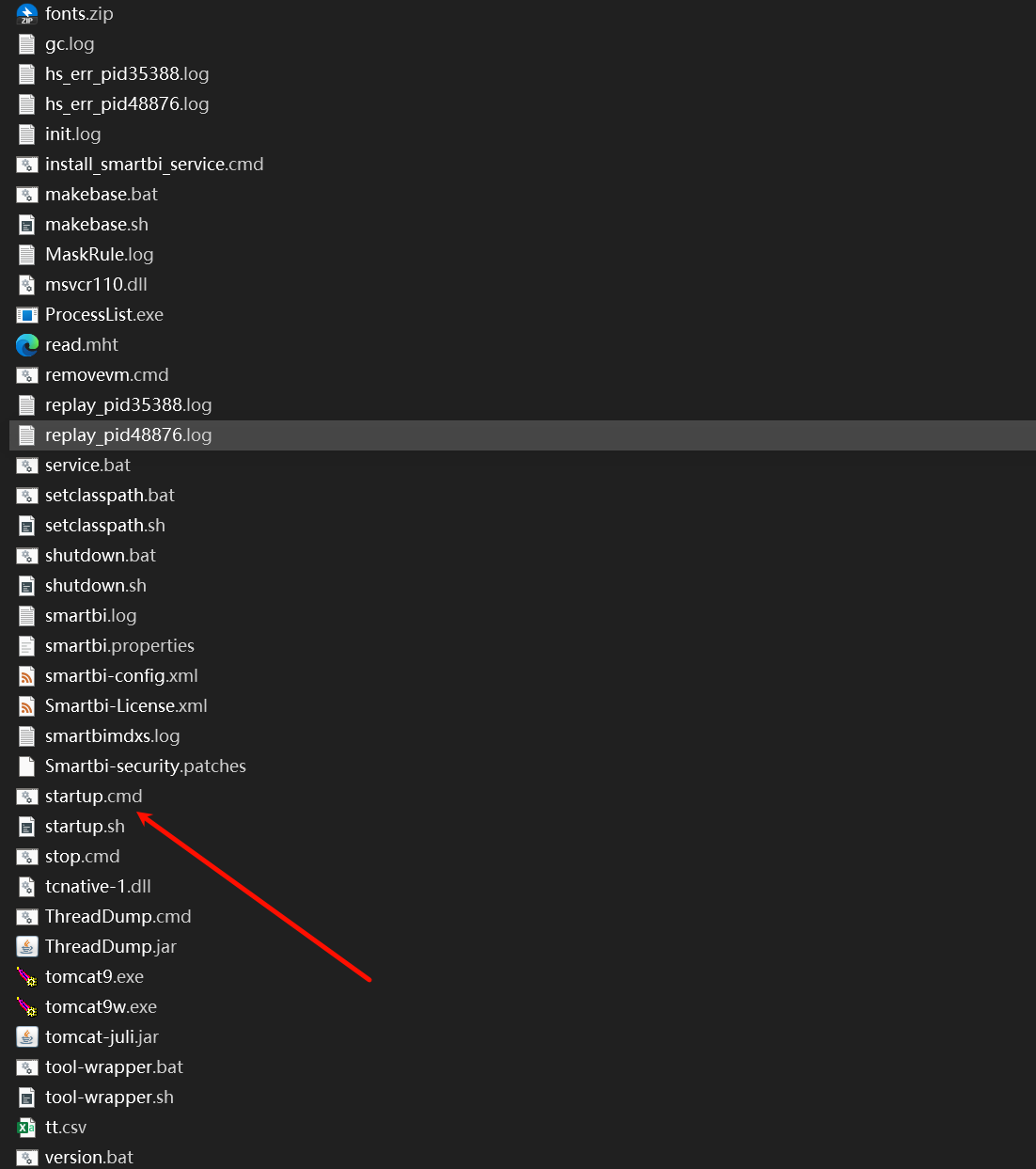1036x1169 pixels.
Task: Select tool-wrapper.sh file name
Action: tap(110, 1098)
